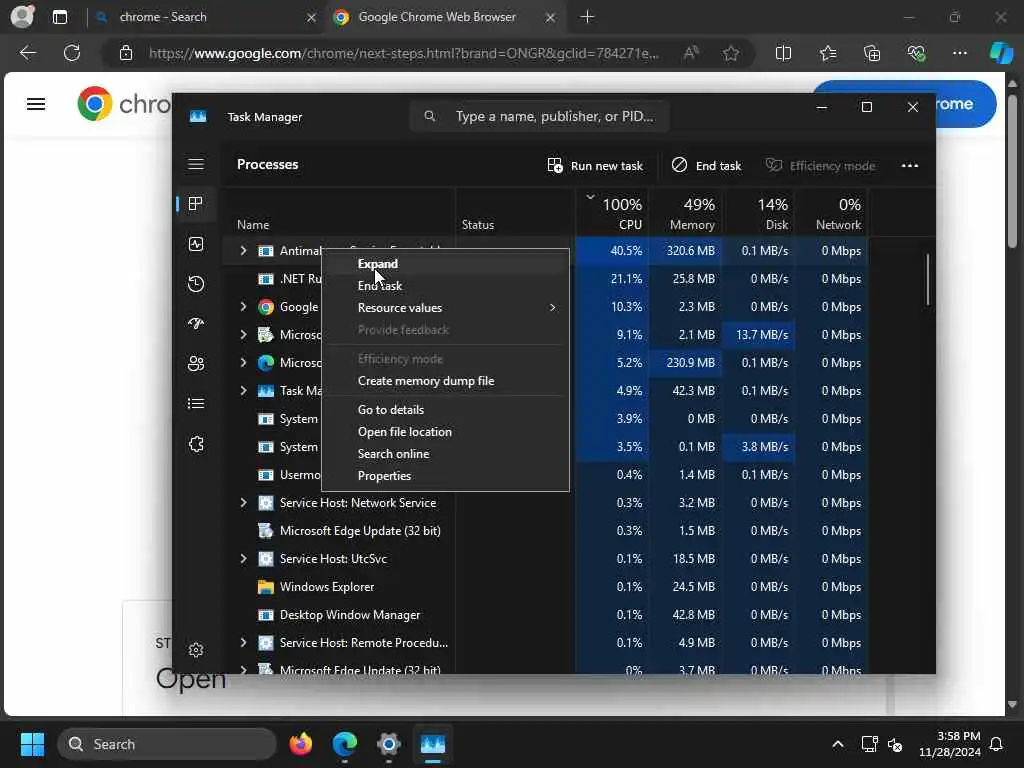Open Users page icon in sidebar

pyautogui.click(x=196, y=364)
